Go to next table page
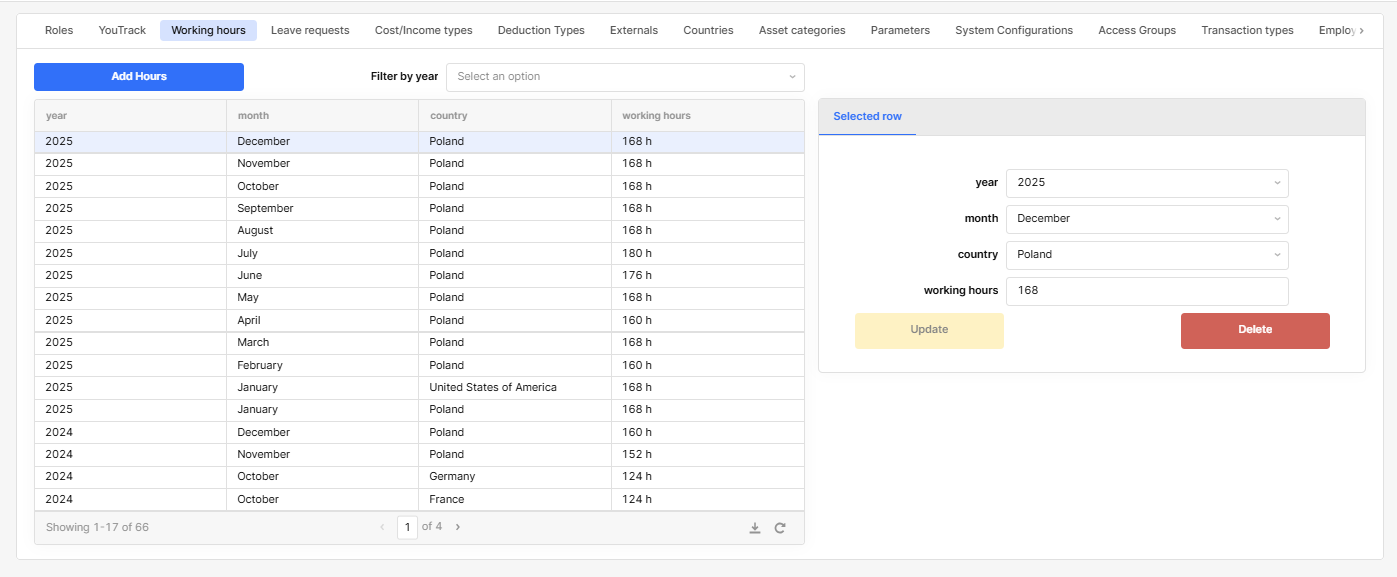1397x577 pixels. [458, 527]
